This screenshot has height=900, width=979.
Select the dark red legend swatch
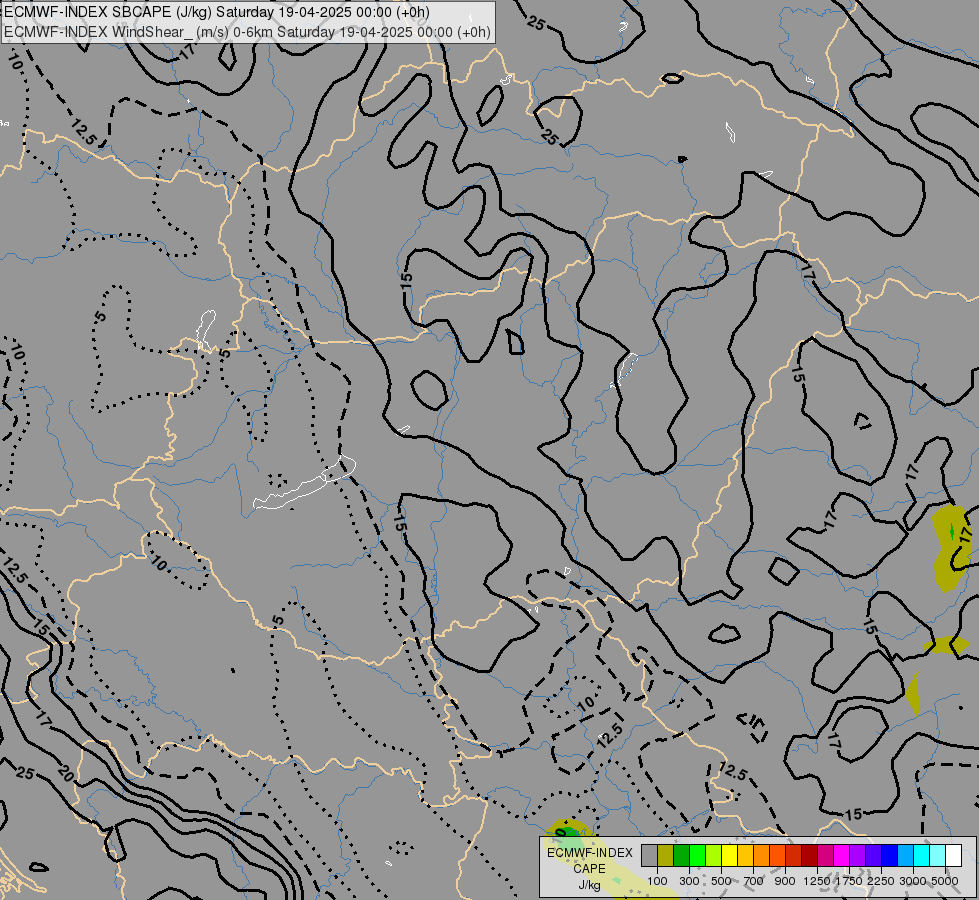click(x=810, y=855)
